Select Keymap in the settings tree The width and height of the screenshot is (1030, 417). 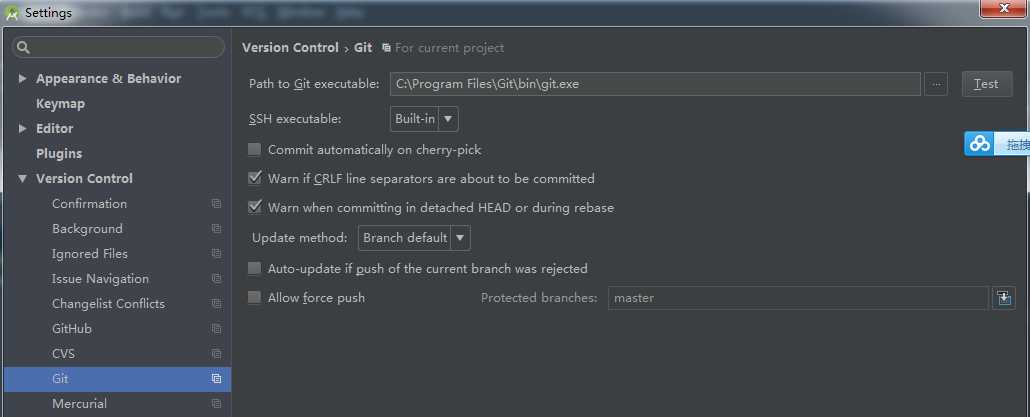pyautogui.click(x=60, y=104)
